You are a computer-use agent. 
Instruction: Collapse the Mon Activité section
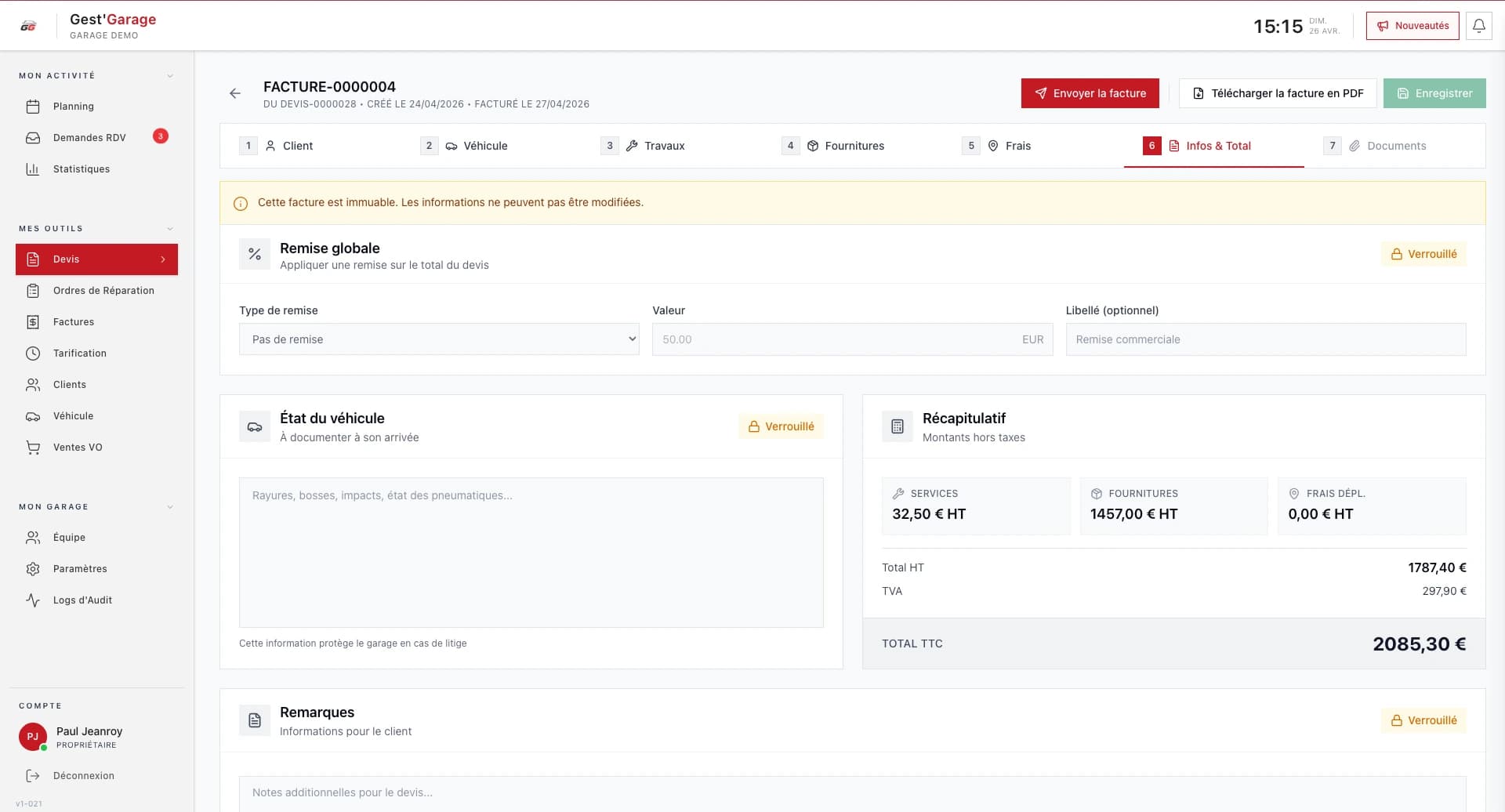[170, 76]
